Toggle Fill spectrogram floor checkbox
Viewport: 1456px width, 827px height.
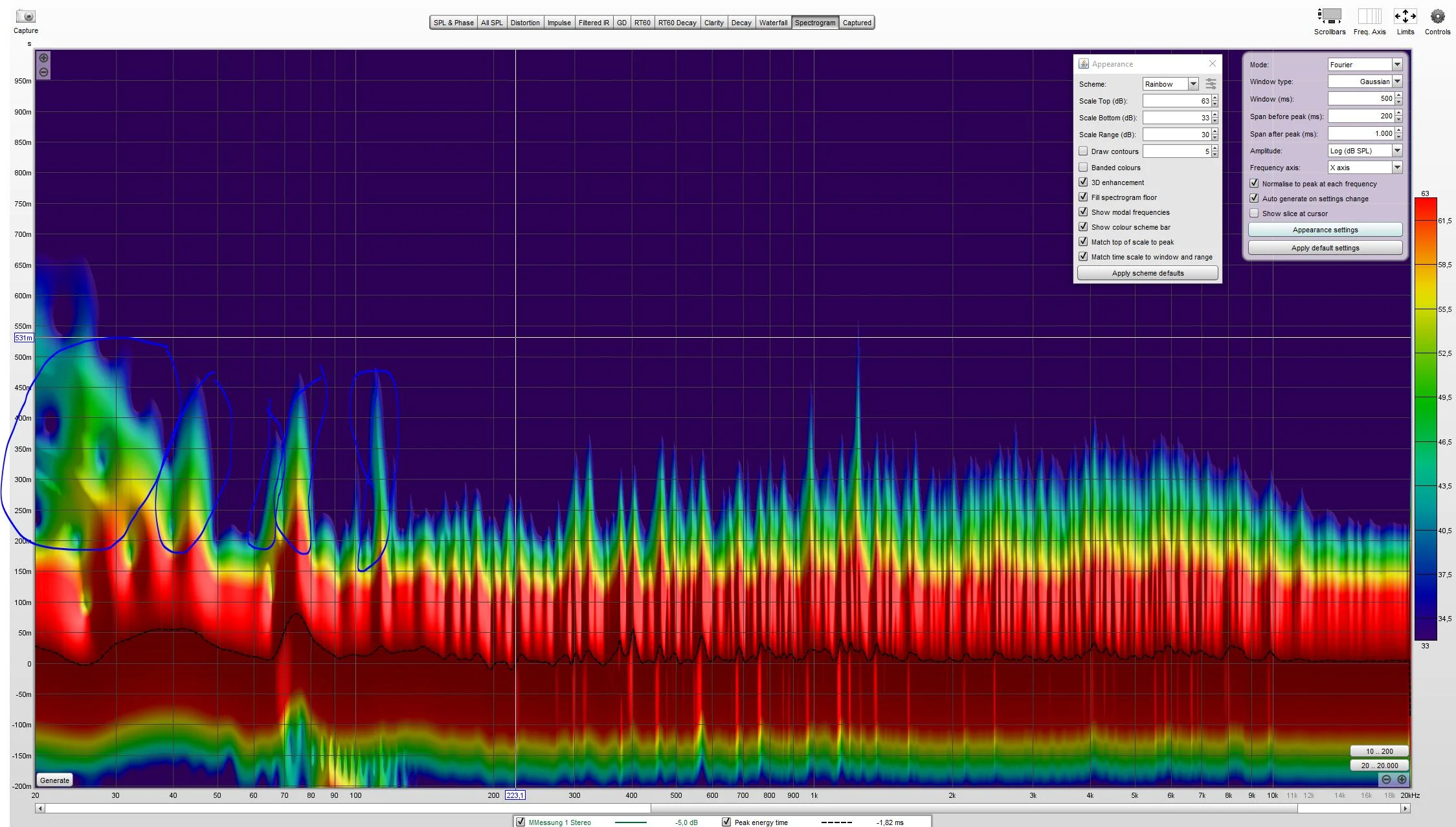[1083, 197]
